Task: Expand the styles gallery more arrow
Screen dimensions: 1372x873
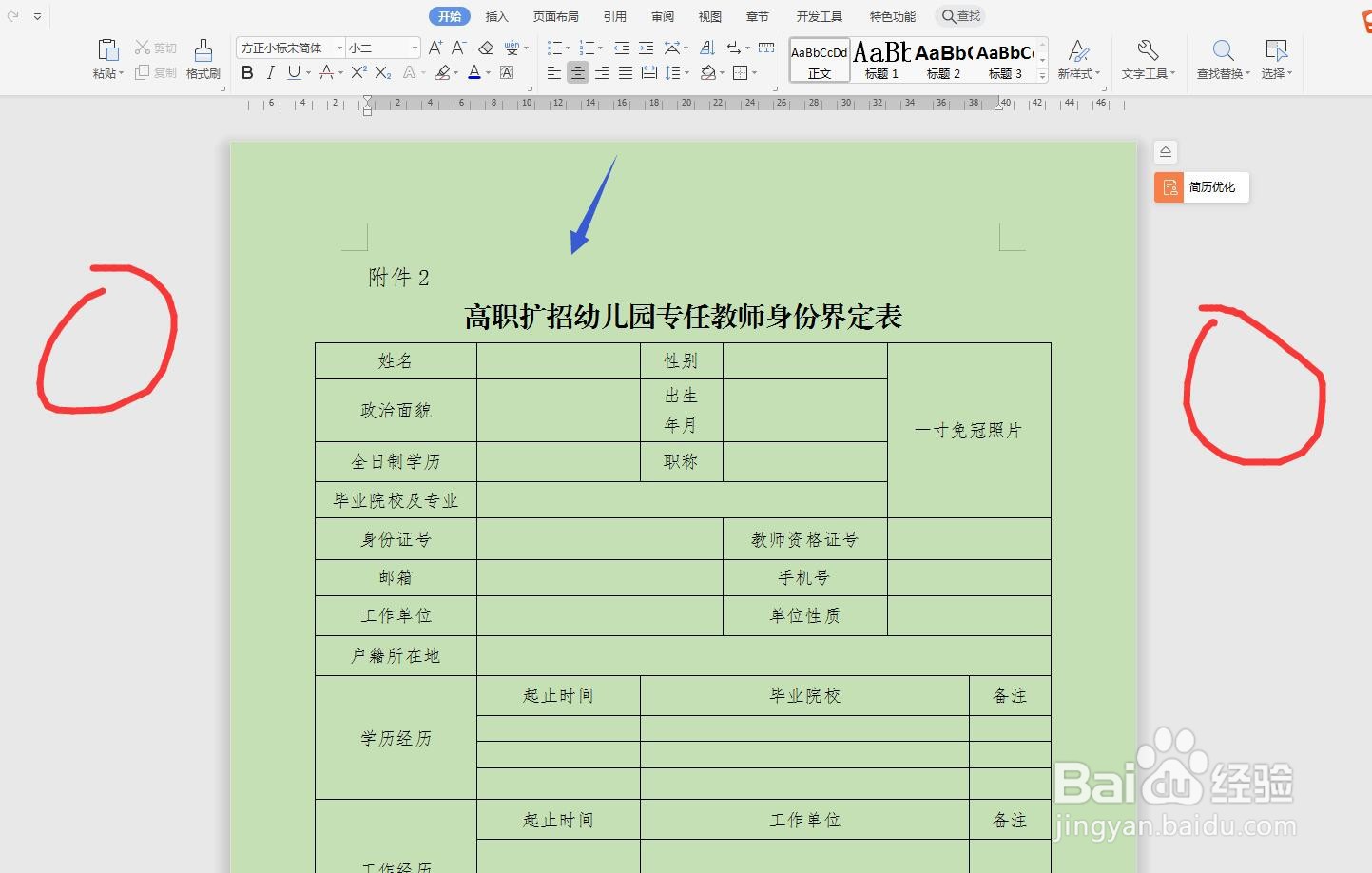Action: coord(1043,74)
